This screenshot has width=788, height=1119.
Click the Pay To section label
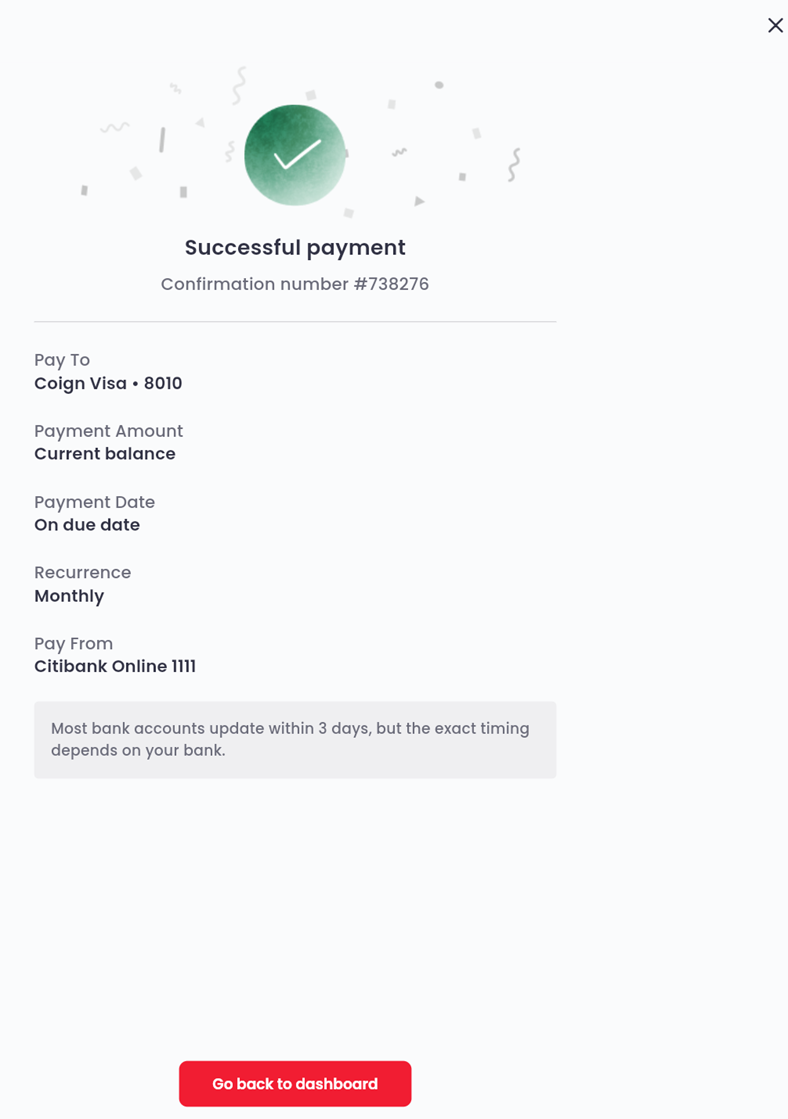click(x=62, y=359)
